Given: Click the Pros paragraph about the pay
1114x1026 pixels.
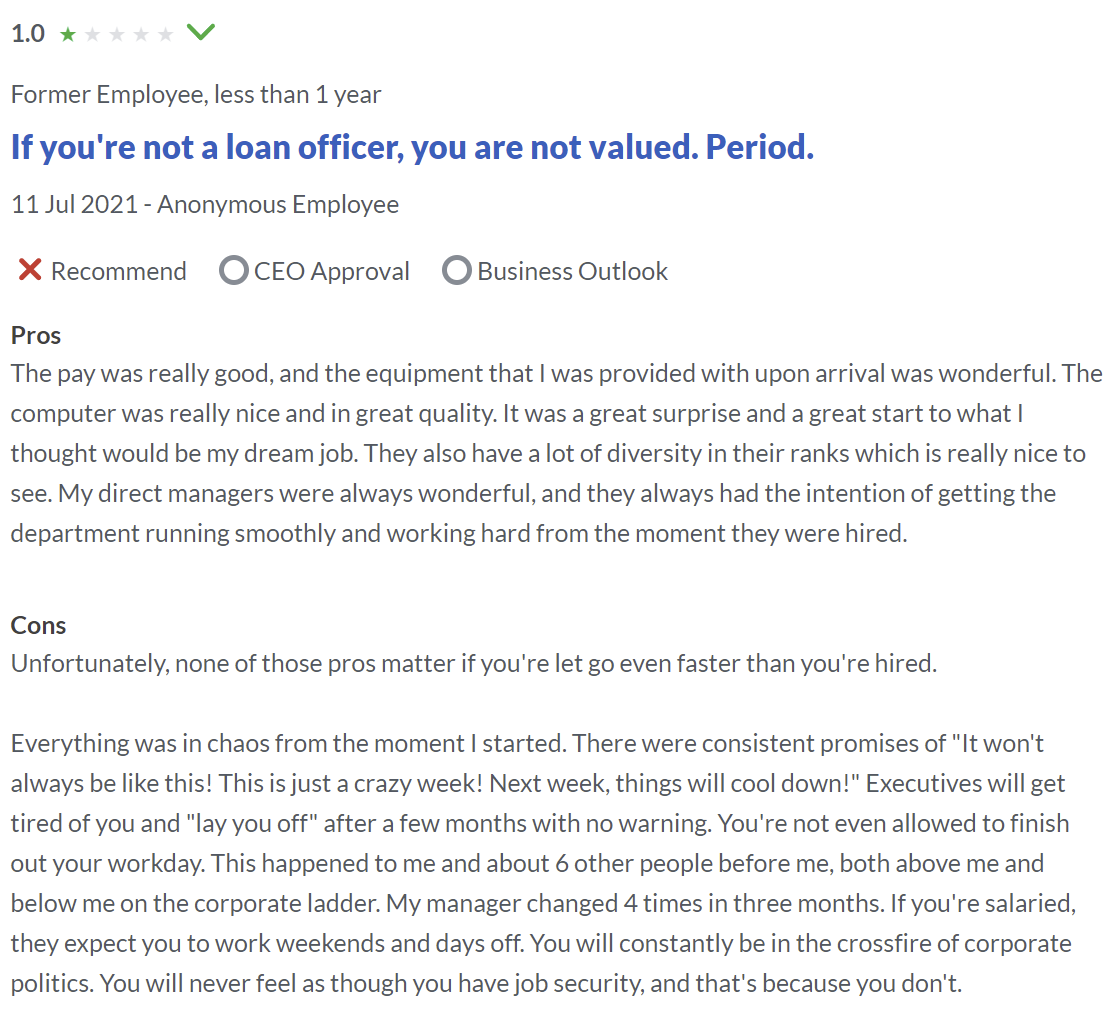Looking at the screenshot, I should point(556,453).
